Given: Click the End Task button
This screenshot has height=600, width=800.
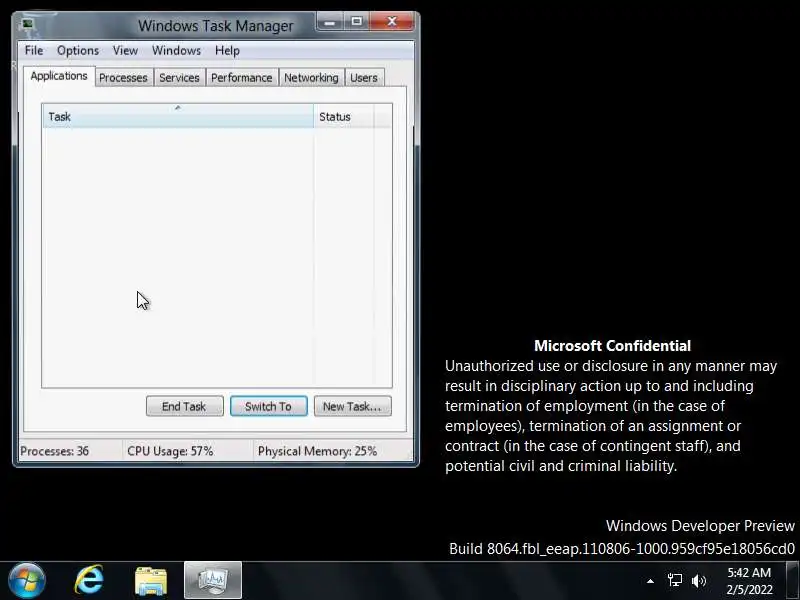Looking at the screenshot, I should 184,406.
